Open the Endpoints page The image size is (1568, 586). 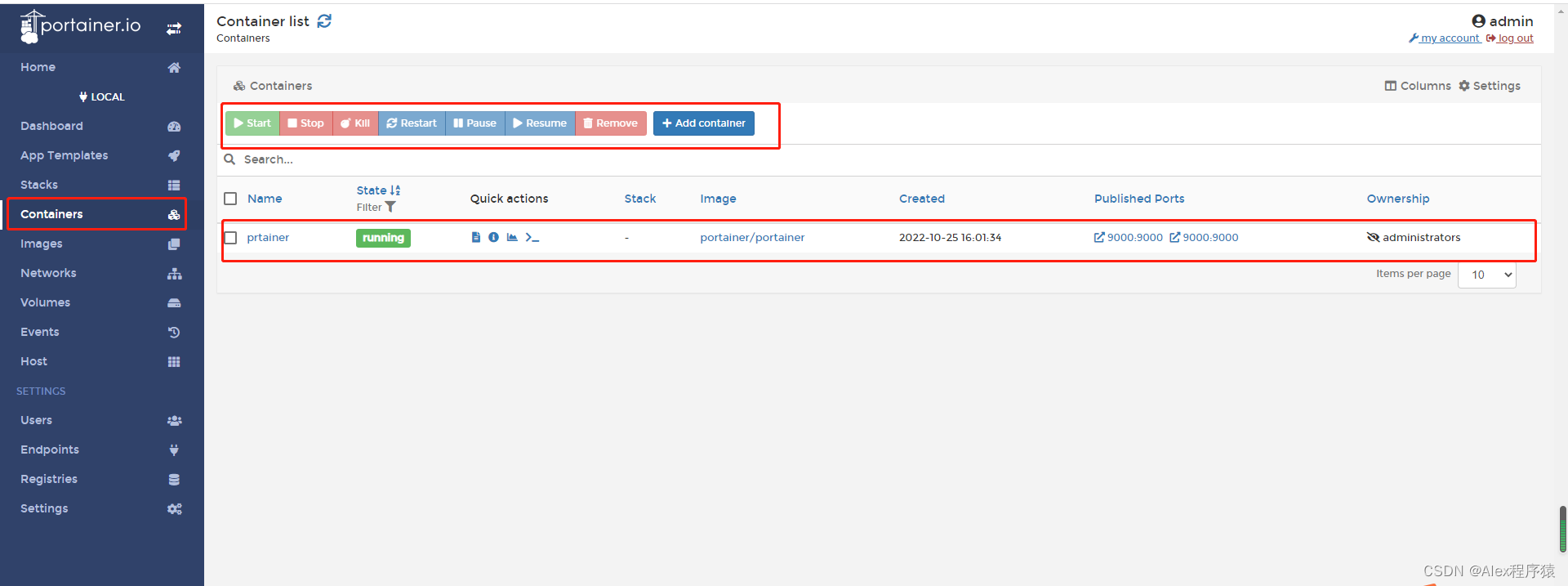coord(101,450)
